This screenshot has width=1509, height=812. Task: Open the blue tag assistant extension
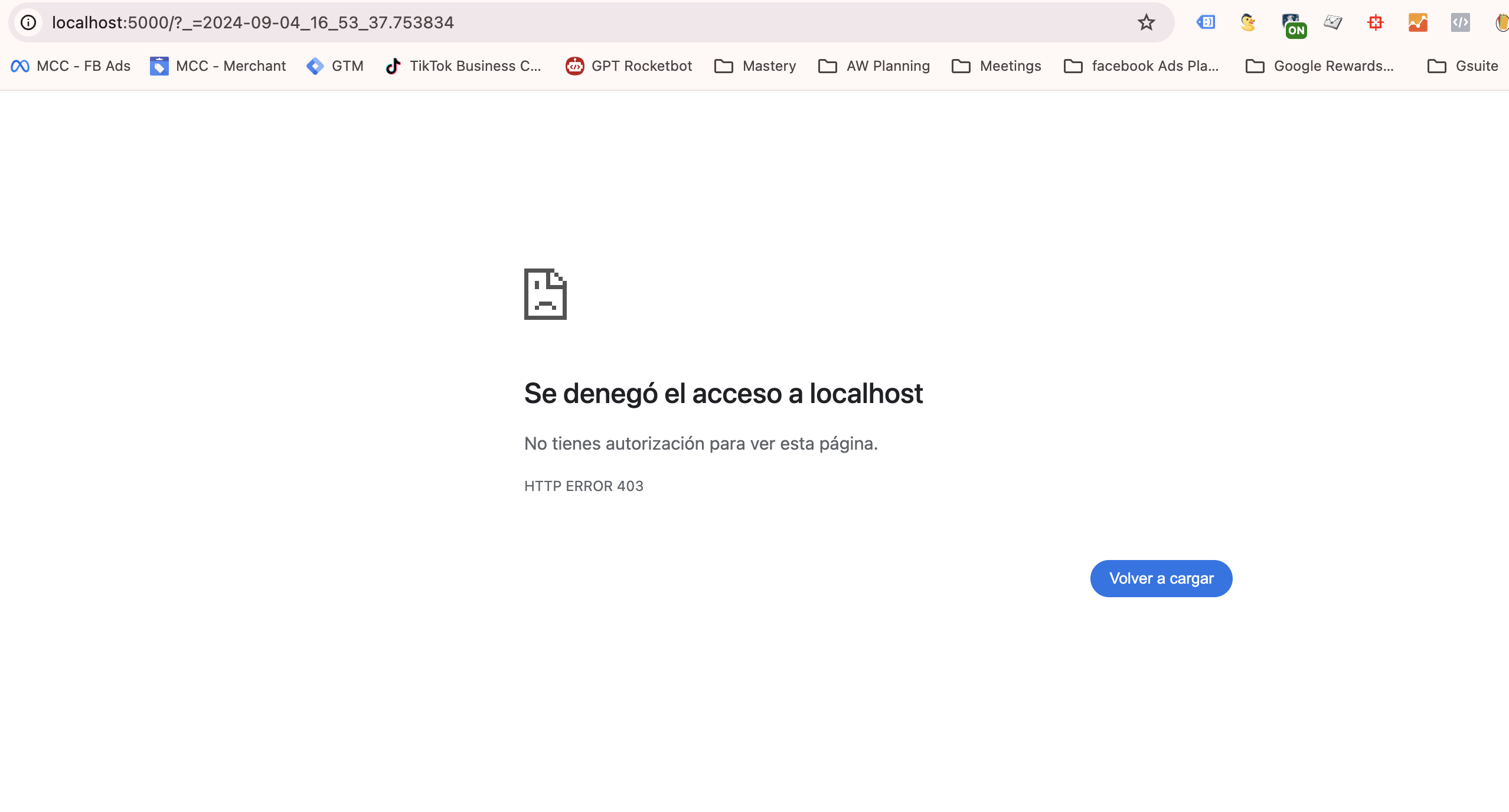click(1206, 22)
